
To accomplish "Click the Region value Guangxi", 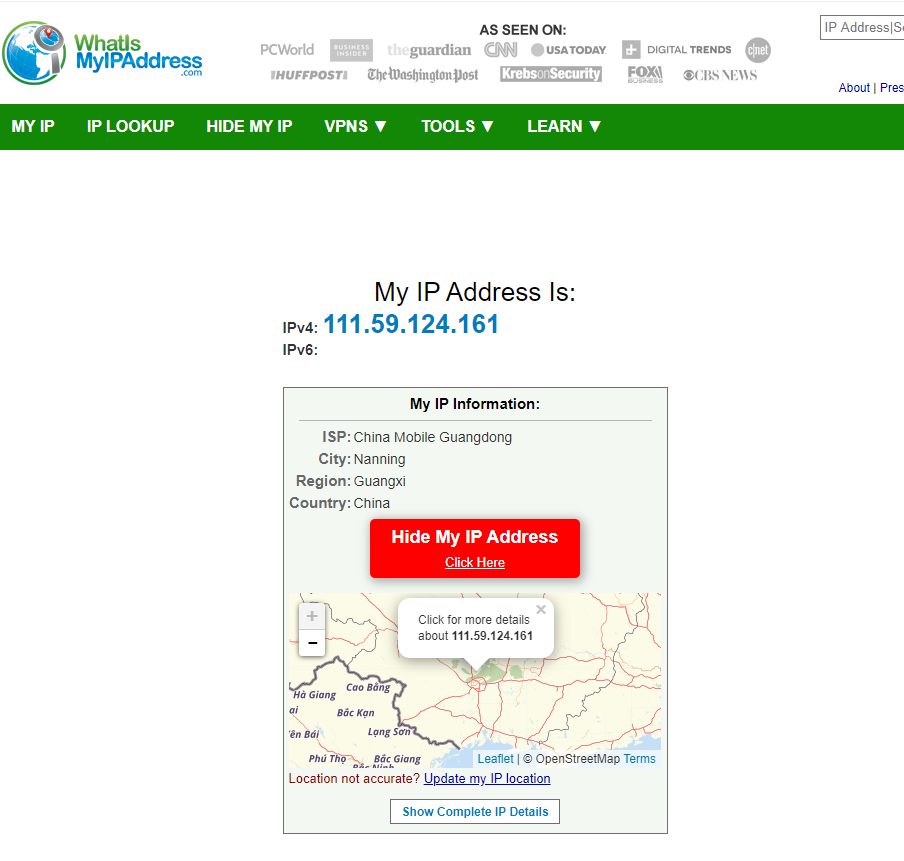I will coord(379,481).
